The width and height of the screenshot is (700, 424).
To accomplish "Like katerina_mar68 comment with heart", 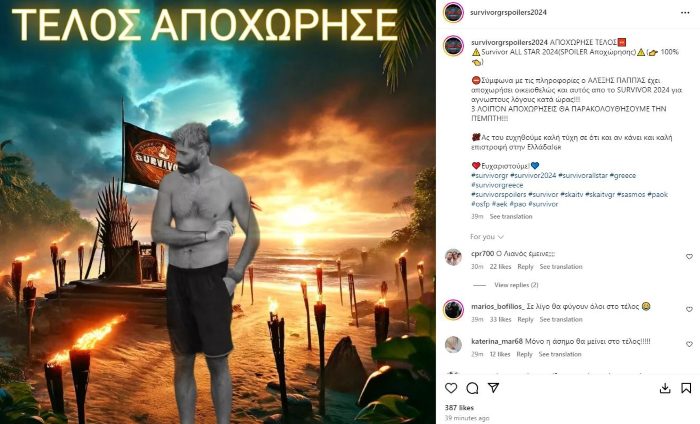I will [x=689, y=344].
